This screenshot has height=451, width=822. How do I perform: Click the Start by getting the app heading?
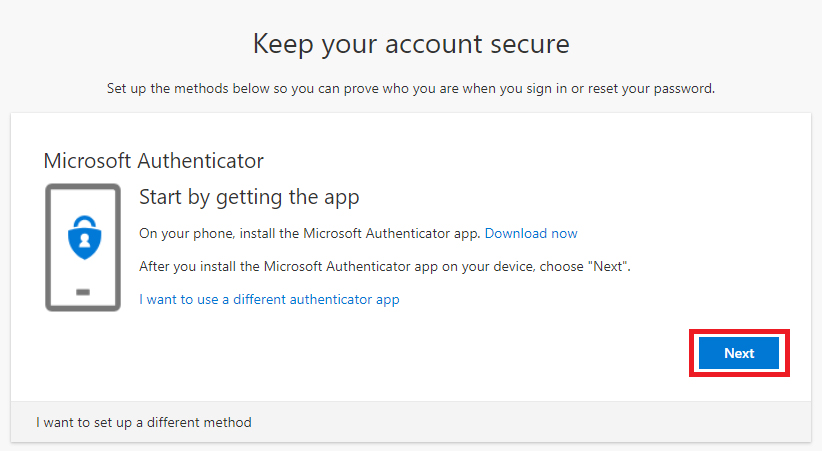(249, 198)
